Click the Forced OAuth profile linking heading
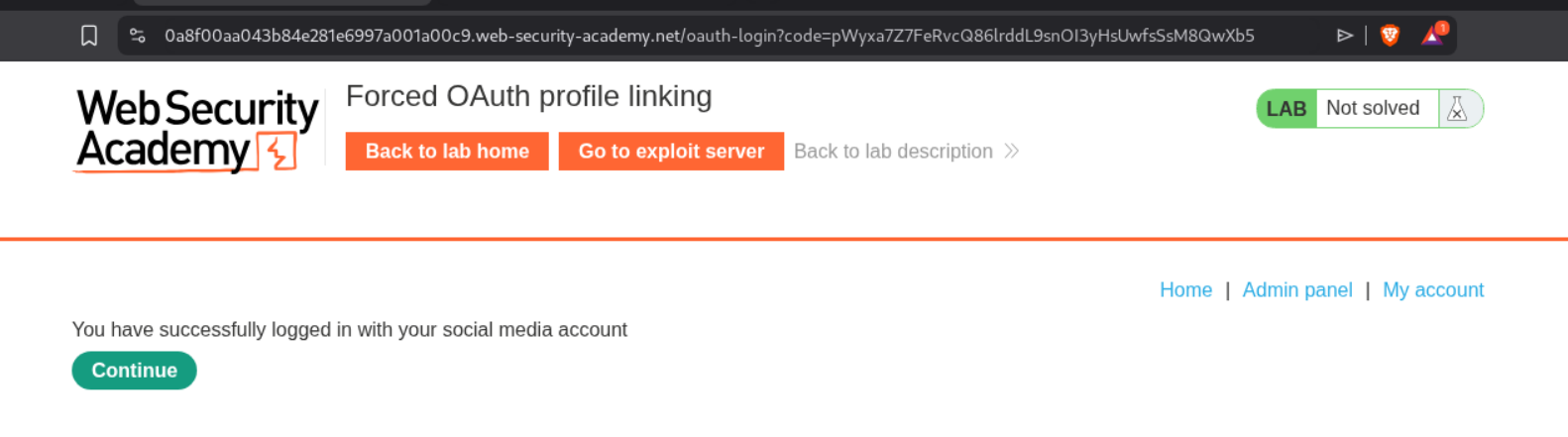Image resolution: width=1568 pixels, height=437 pixels. coord(528,96)
